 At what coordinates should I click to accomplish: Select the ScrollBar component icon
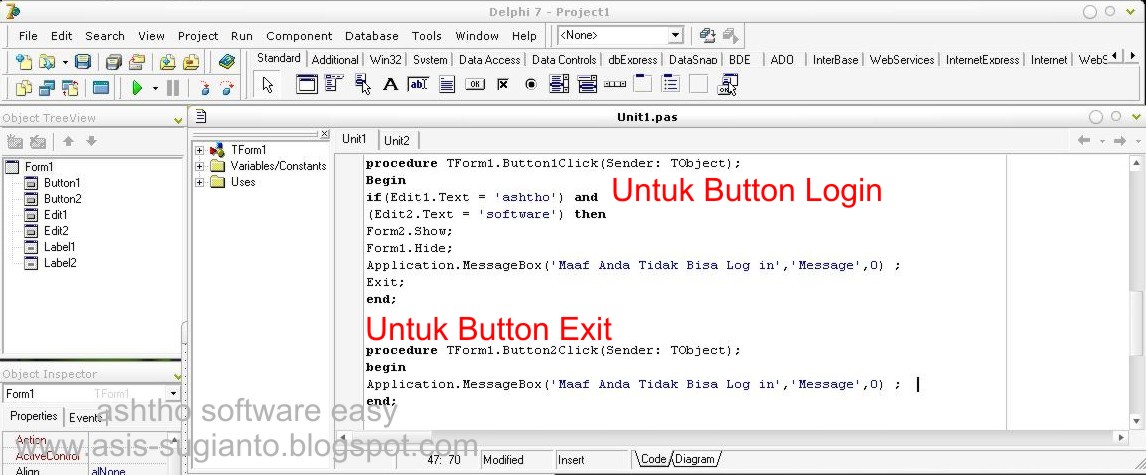click(615, 84)
